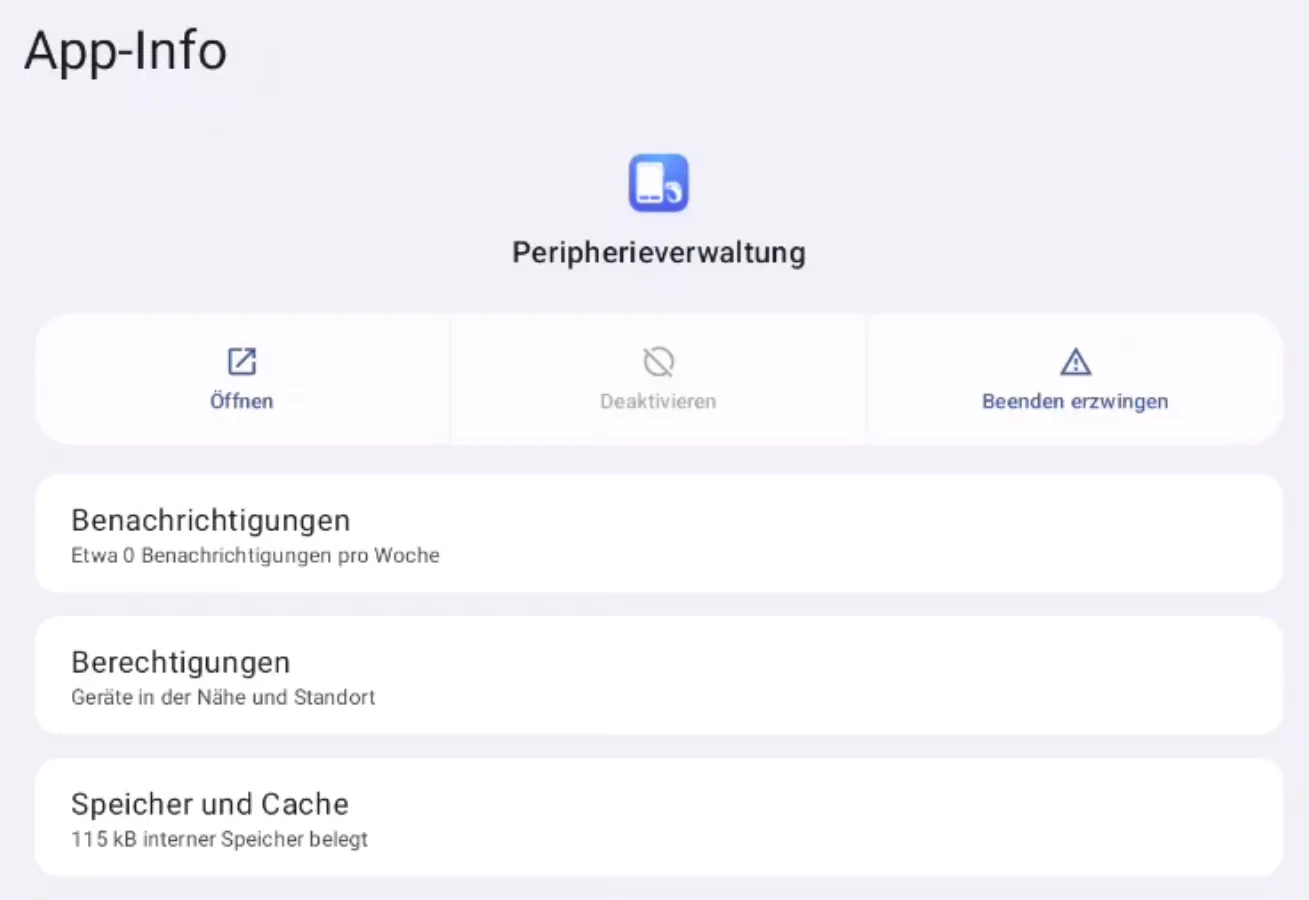Tap 'Geräte in der Nähe und Standort' text
1309x900 pixels.
(x=223, y=698)
